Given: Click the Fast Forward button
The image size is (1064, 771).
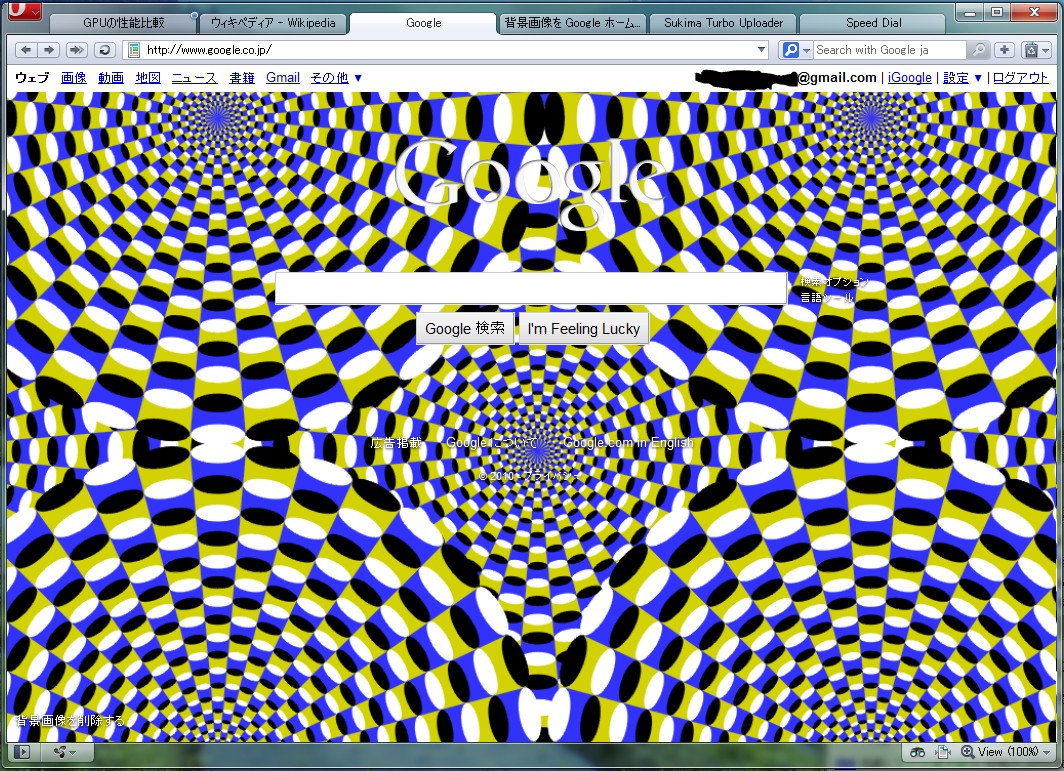Looking at the screenshot, I should coord(77,50).
